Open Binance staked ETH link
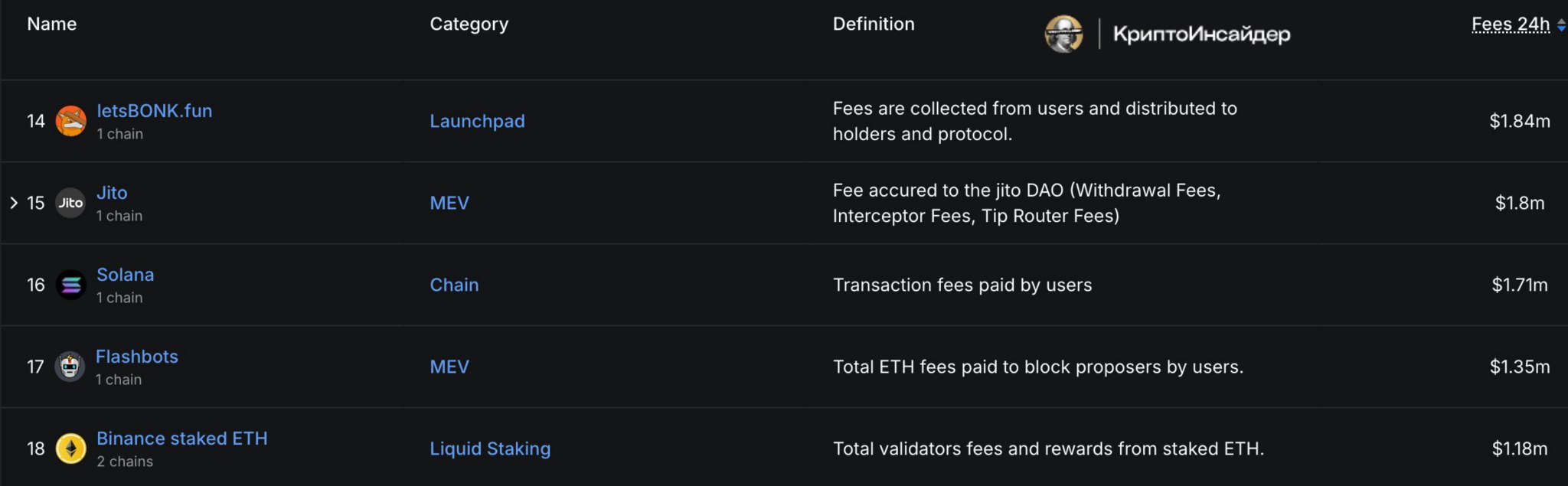The image size is (1568, 486). click(x=182, y=439)
